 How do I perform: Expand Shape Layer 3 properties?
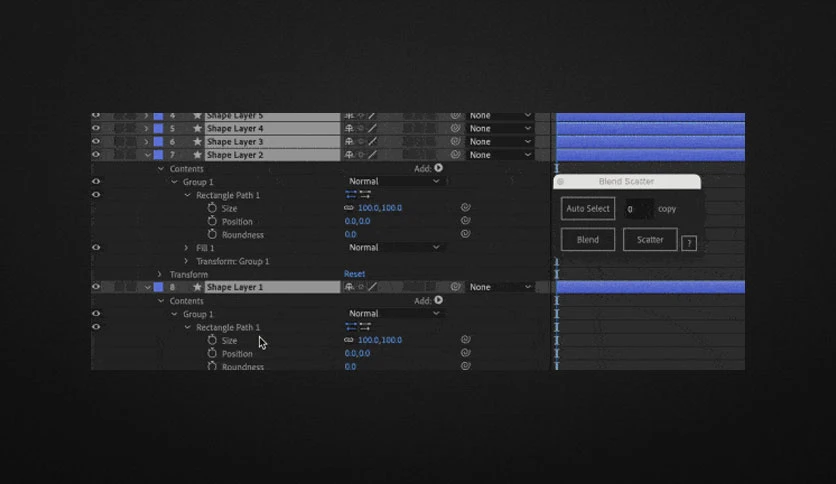146,142
